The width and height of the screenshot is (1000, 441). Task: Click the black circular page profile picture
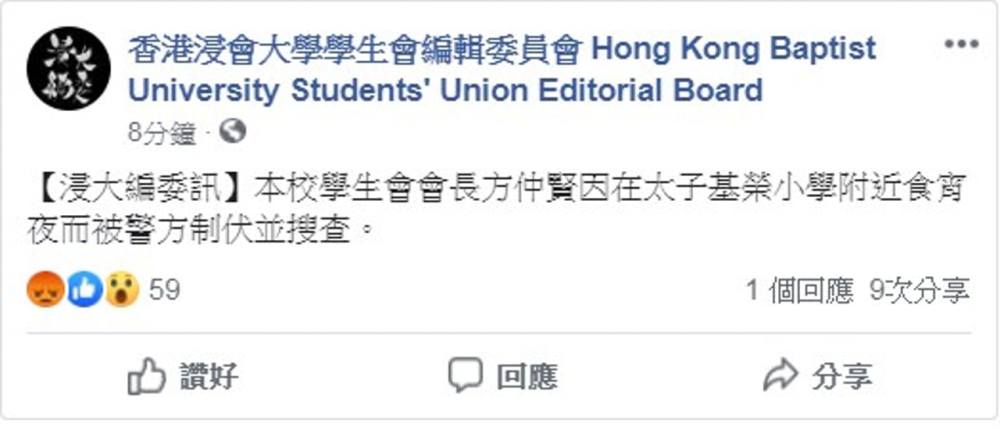68,68
